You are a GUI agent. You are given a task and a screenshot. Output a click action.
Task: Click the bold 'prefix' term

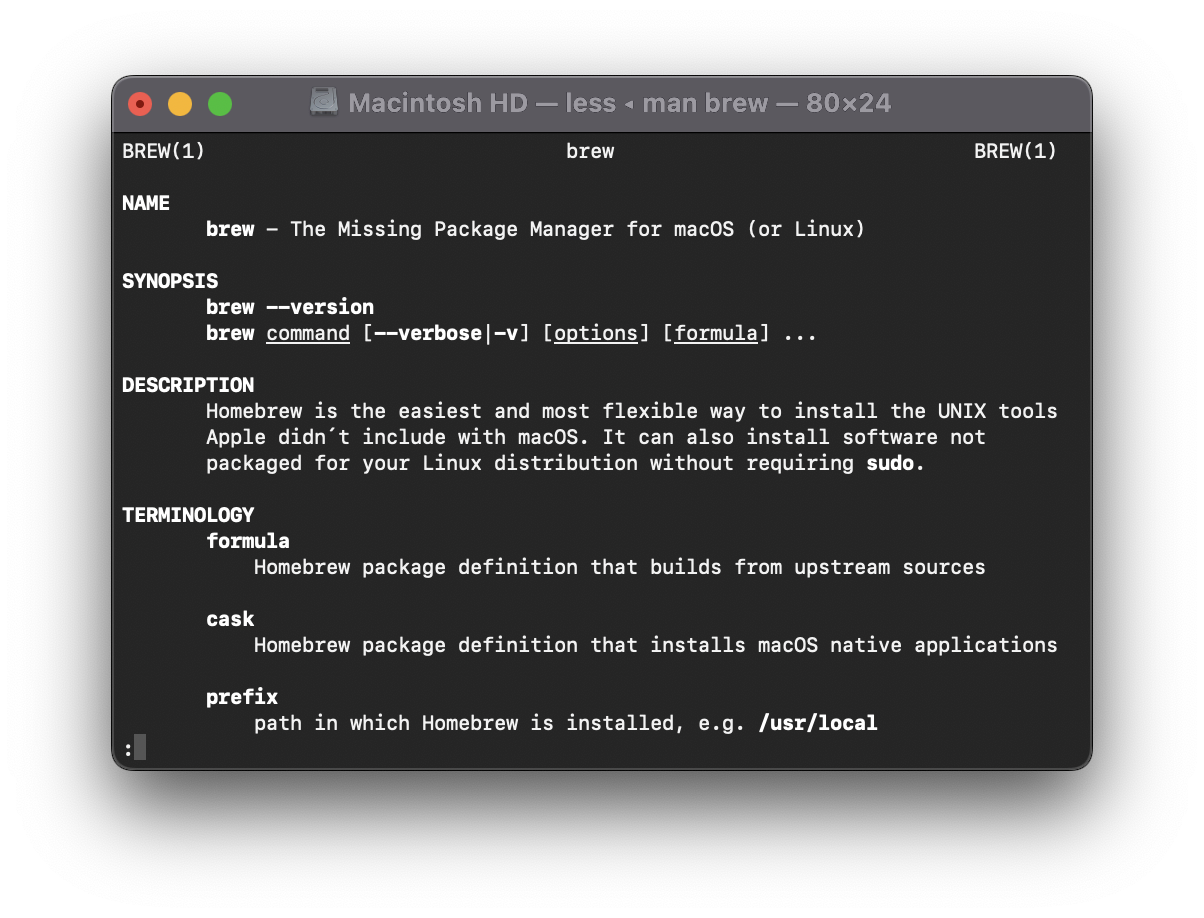[242, 697]
